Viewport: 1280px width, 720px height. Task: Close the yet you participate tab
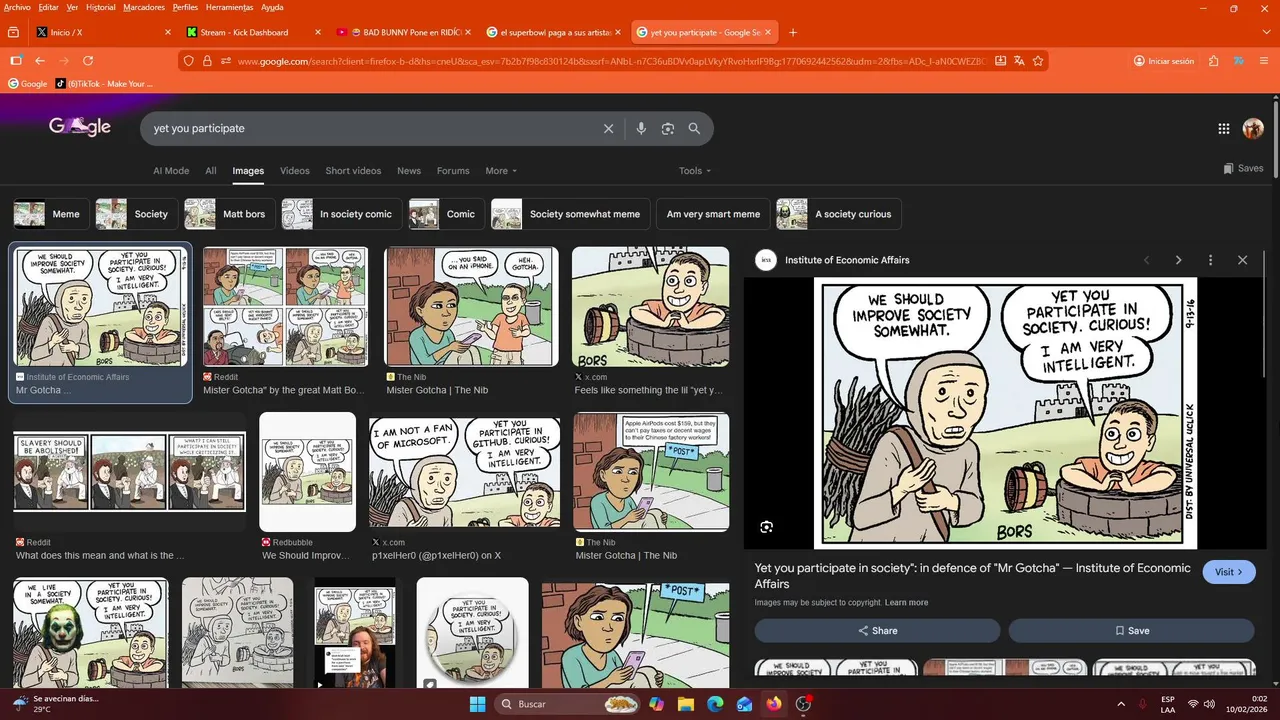768,32
